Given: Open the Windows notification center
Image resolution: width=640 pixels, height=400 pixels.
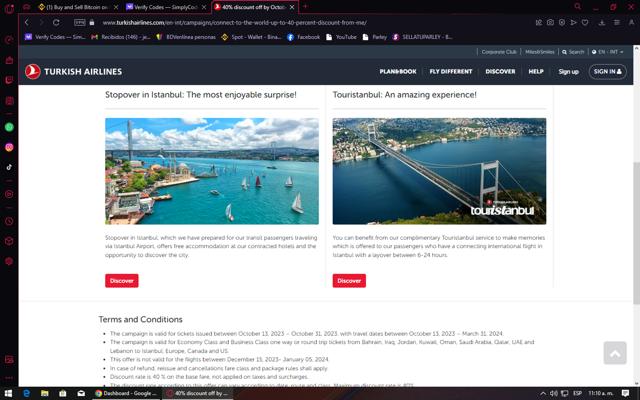Looking at the screenshot, I should pyautogui.click(x=625, y=393).
